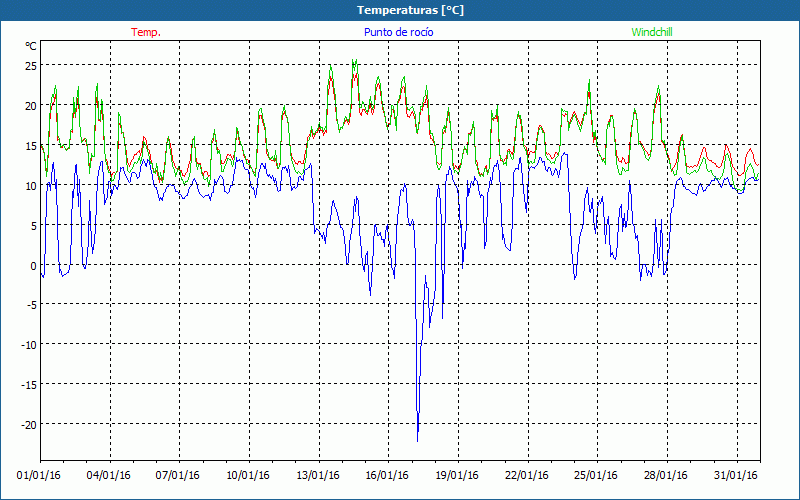The height and width of the screenshot is (500, 800).
Task: Click the '°C' axis unit label
Action: coord(31,46)
